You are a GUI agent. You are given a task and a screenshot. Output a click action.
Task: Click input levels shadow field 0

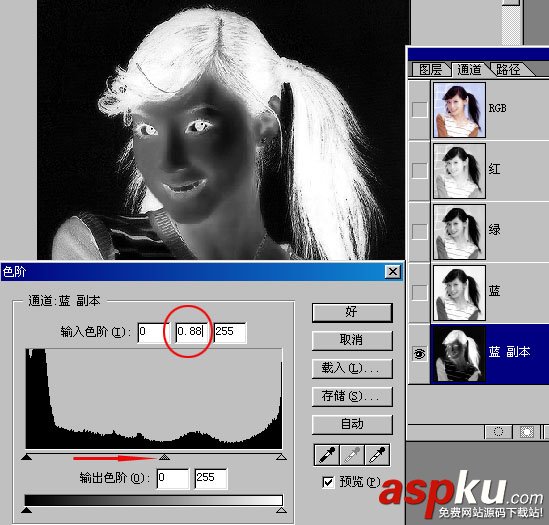(x=153, y=332)
